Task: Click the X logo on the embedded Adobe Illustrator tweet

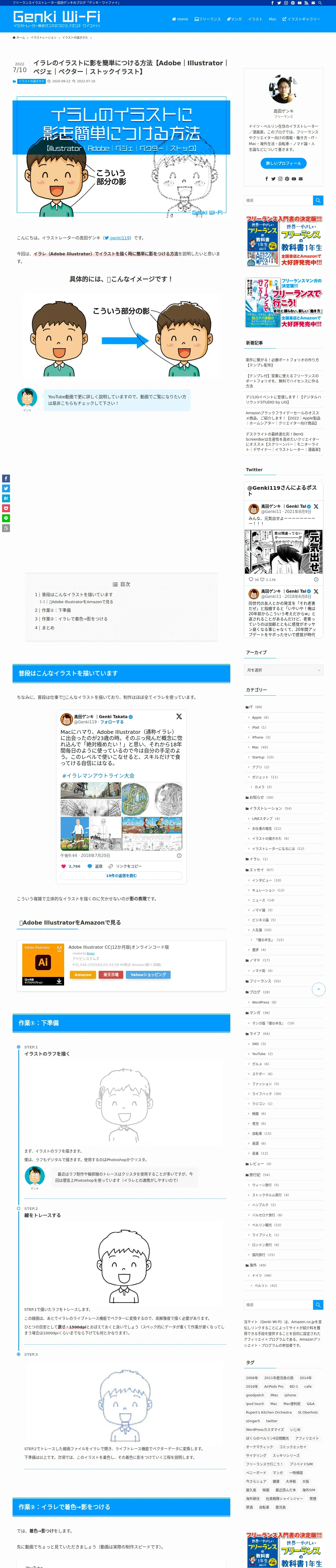Action: pos(179,716)
